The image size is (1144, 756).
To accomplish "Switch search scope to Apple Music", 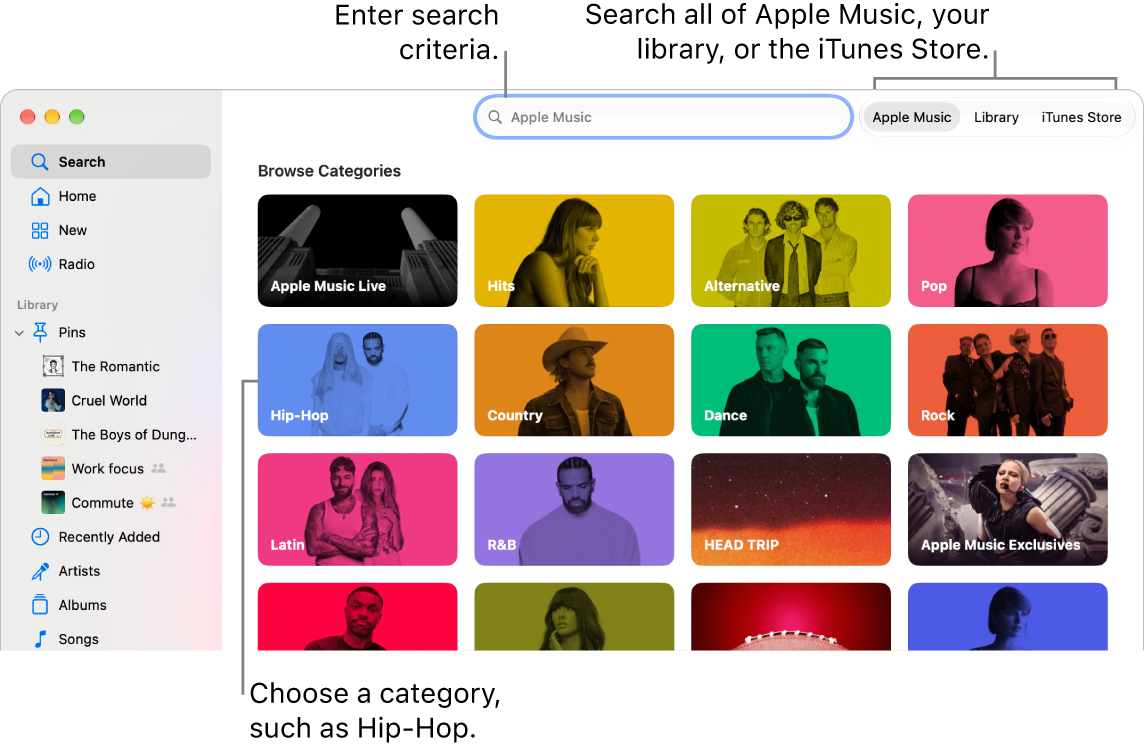I will click(x=911, y=117).
